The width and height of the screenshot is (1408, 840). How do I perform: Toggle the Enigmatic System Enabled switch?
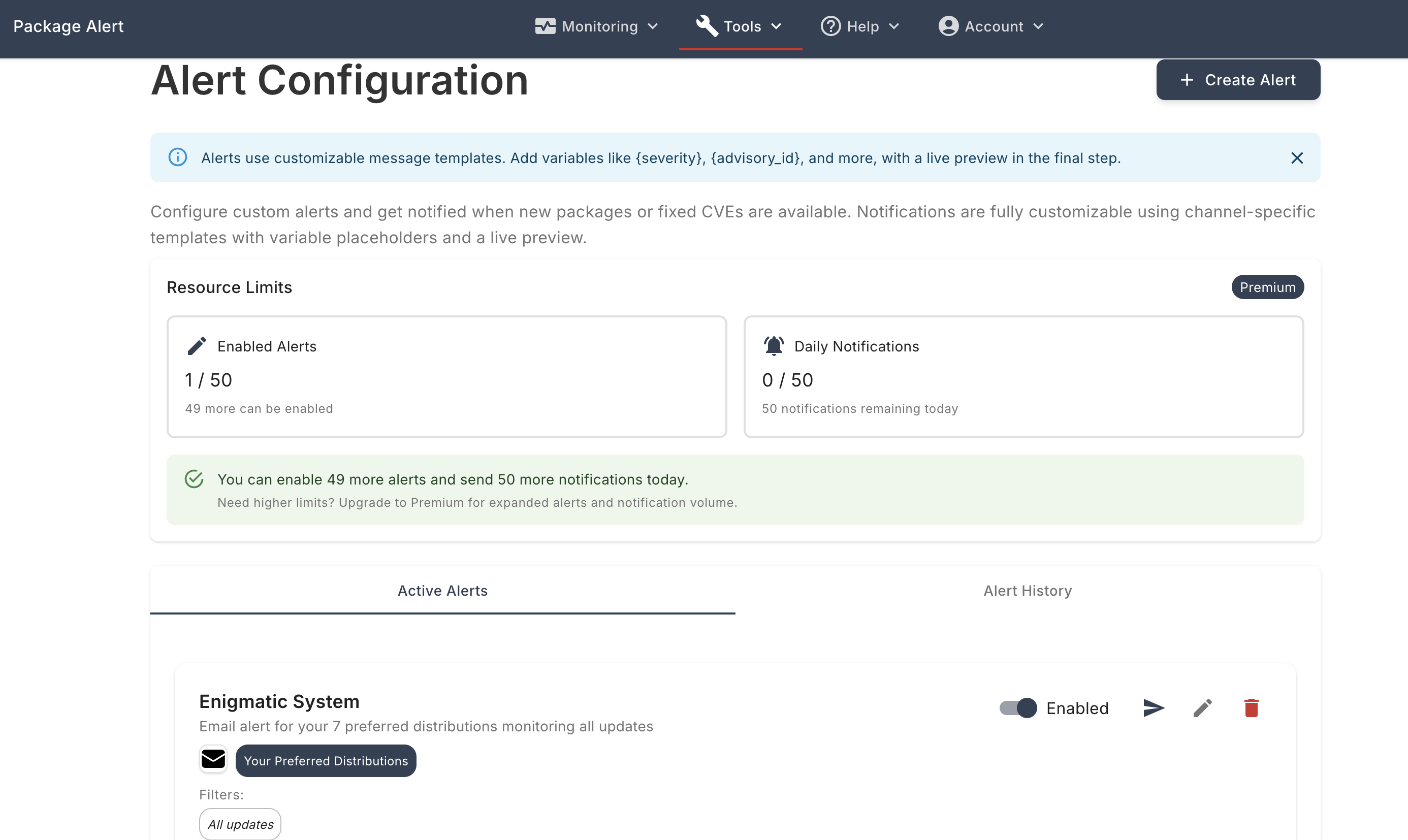tap(1018, 707)
